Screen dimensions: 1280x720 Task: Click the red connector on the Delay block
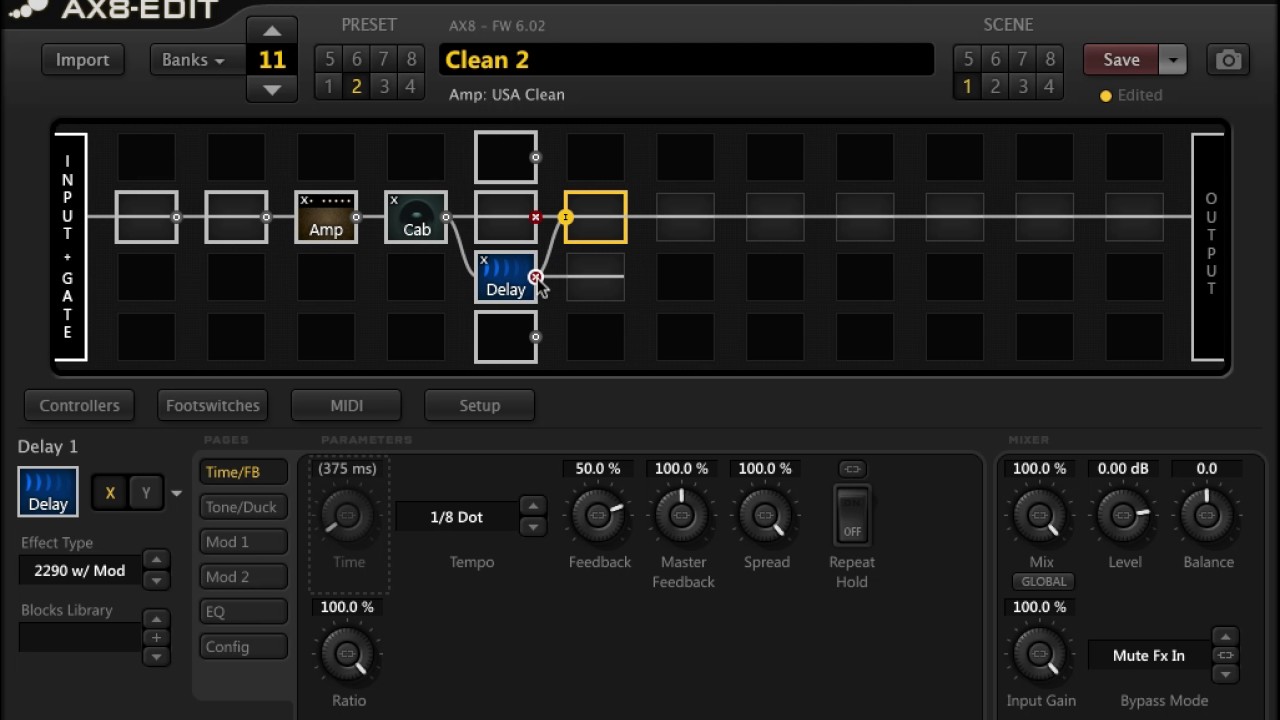coord(536,277)
